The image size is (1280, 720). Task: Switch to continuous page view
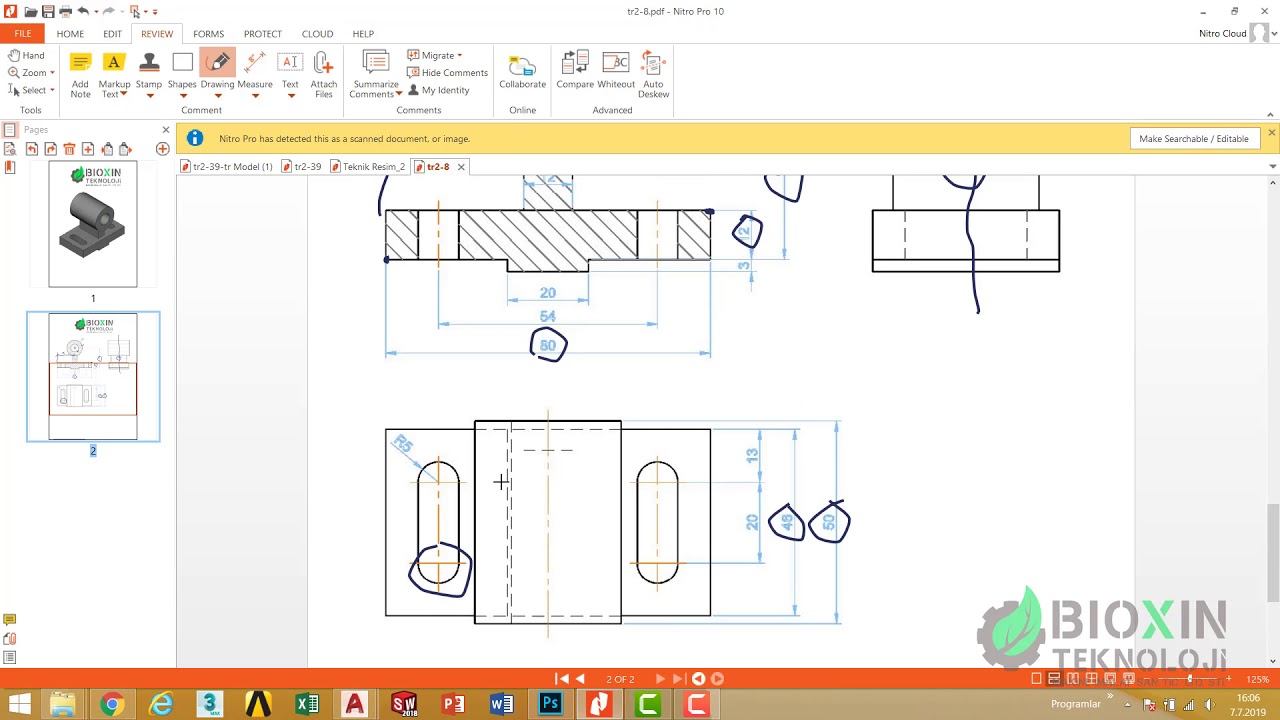click(1054, 679)
